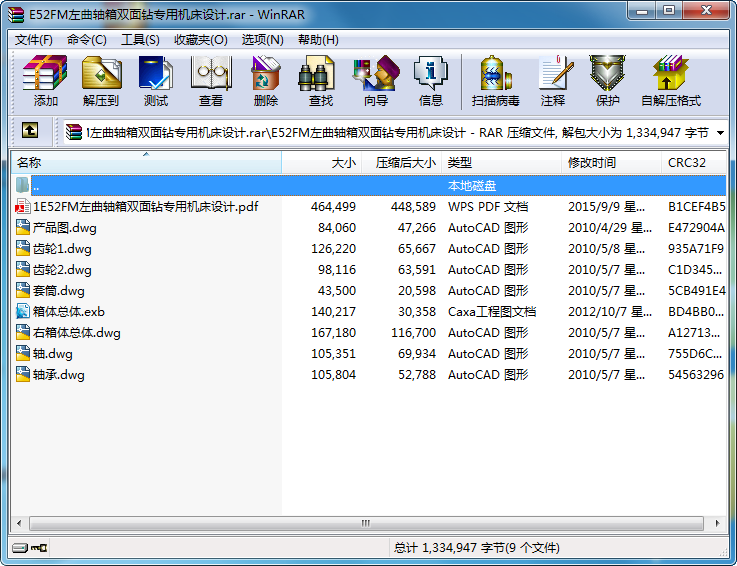This screenshot has width=737, height=566.
Task: Click the file icon of 套筒.dwg
Action: [23, 291]
